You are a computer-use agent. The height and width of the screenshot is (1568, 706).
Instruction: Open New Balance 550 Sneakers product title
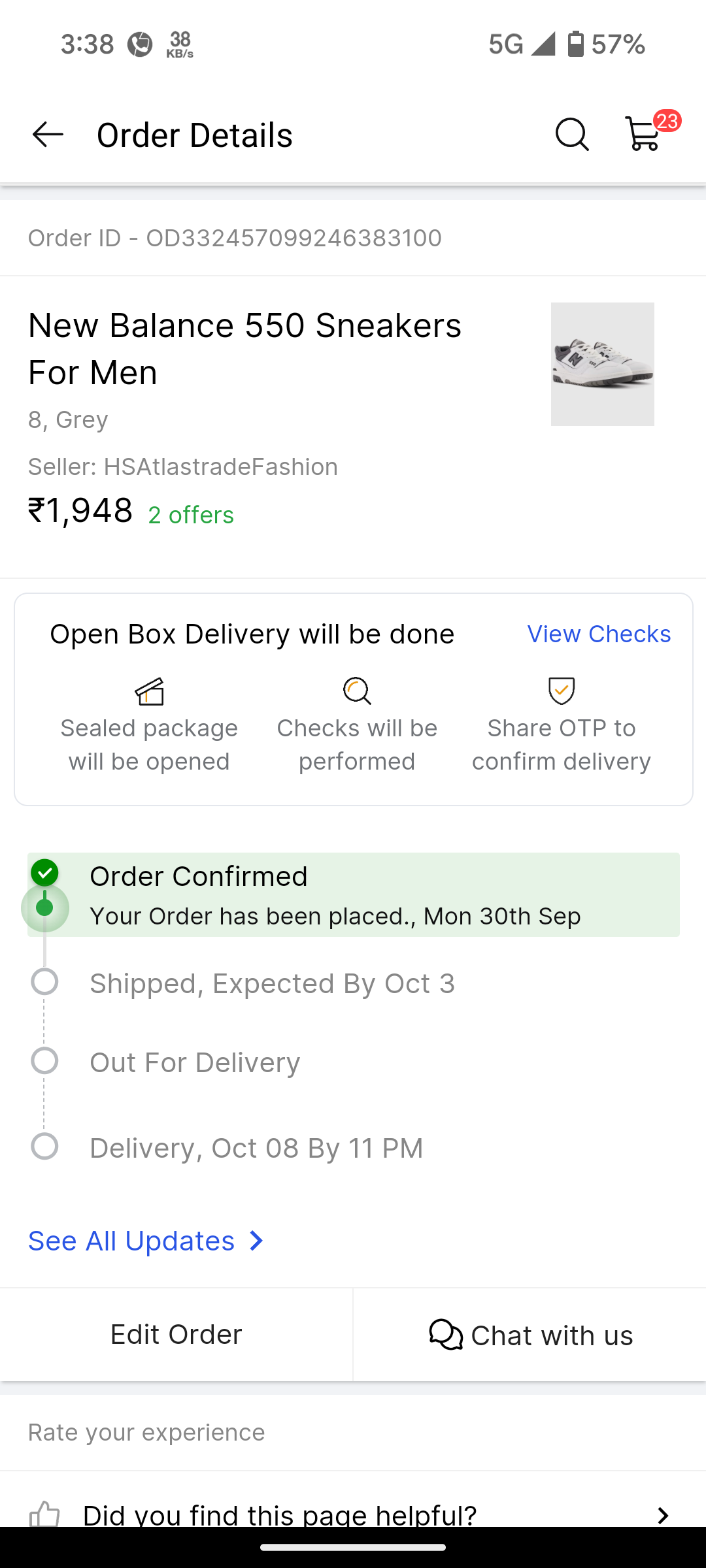click(x=244, y=348)
